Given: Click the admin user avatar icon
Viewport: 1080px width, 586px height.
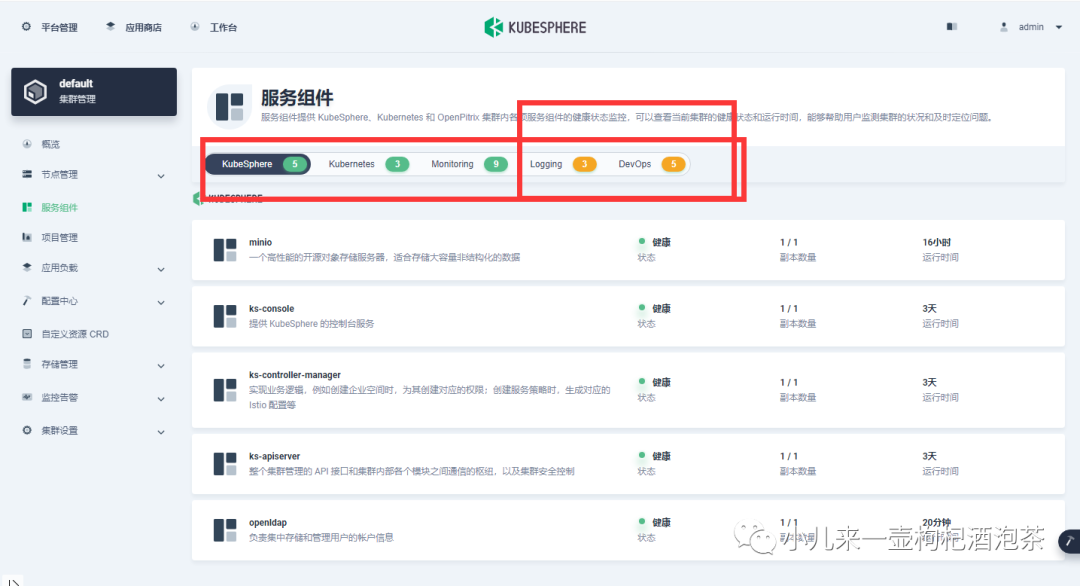Looking at the screenshot, I should (x=1004, y=27).
